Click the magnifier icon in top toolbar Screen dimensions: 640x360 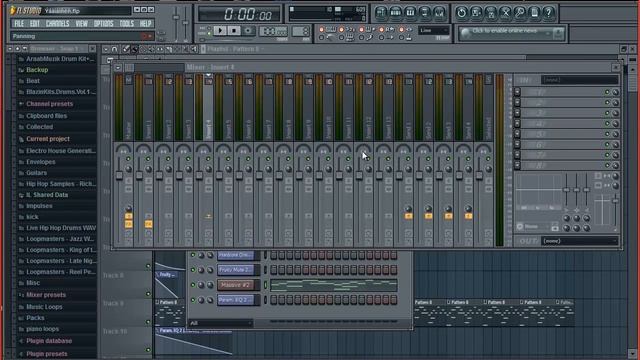(520, 13)
